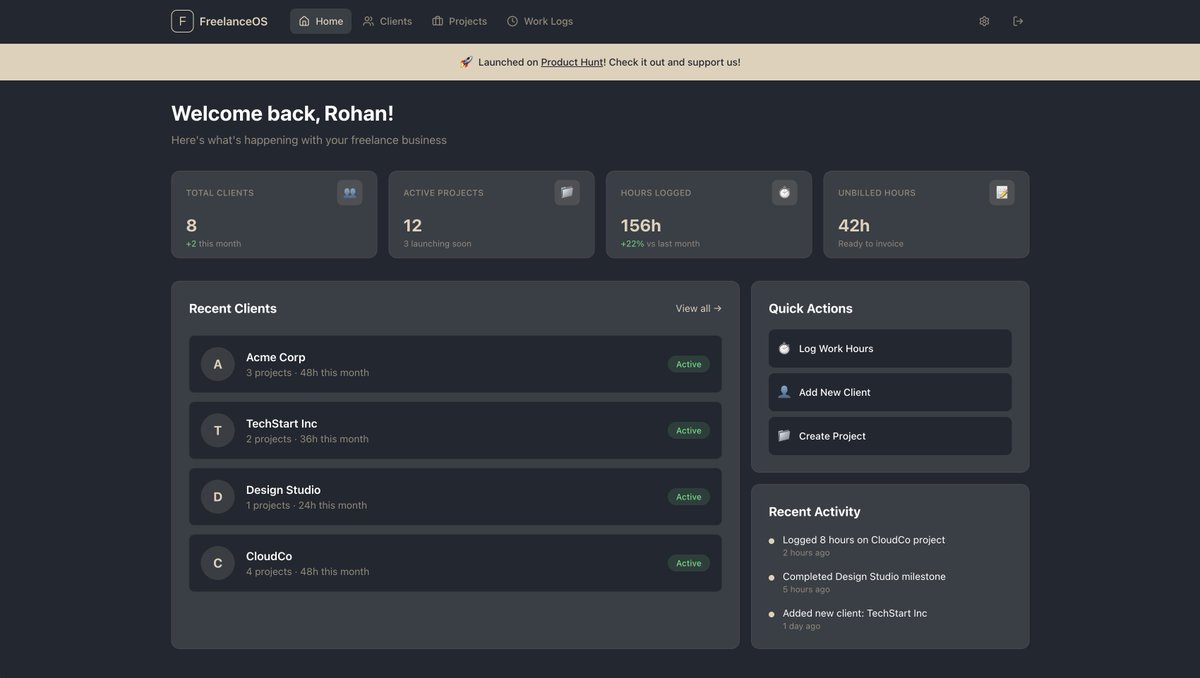Click the rocket emoji in banner

pyautogui.click(x=466, y=62)
